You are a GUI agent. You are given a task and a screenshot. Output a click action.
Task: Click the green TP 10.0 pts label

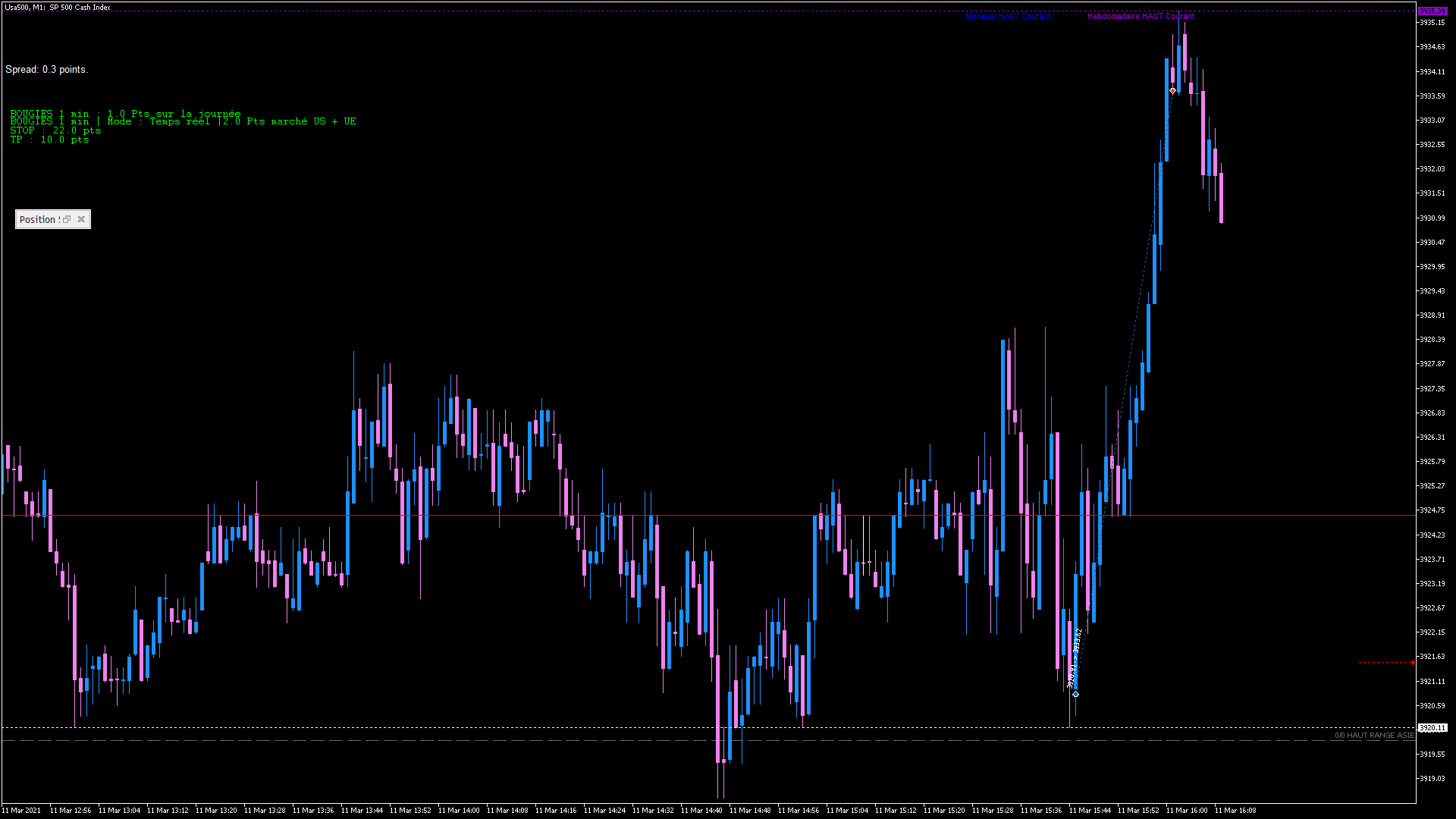point(49,140)
